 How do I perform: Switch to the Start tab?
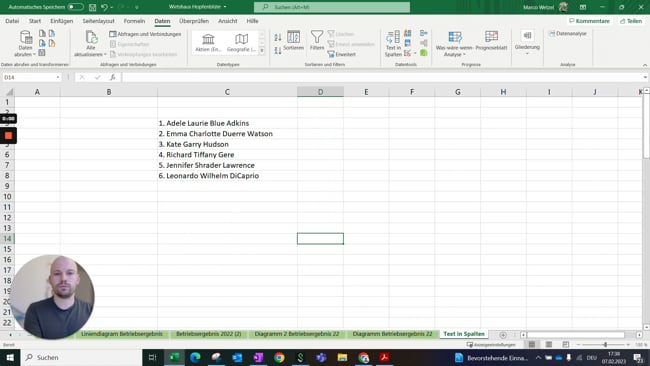[x=35, y=21]
